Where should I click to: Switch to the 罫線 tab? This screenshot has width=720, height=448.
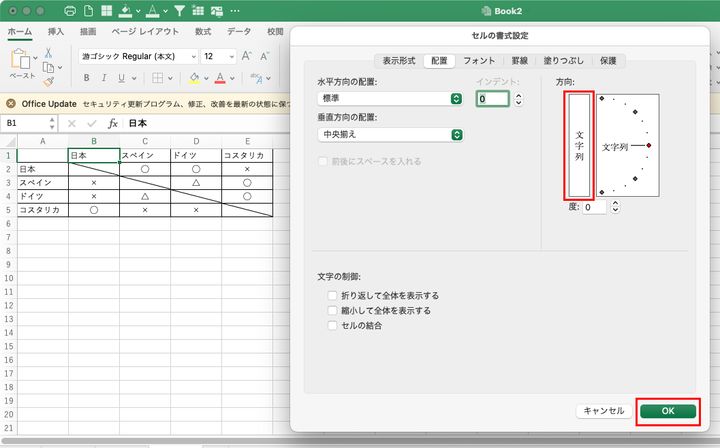coord(520,61)
